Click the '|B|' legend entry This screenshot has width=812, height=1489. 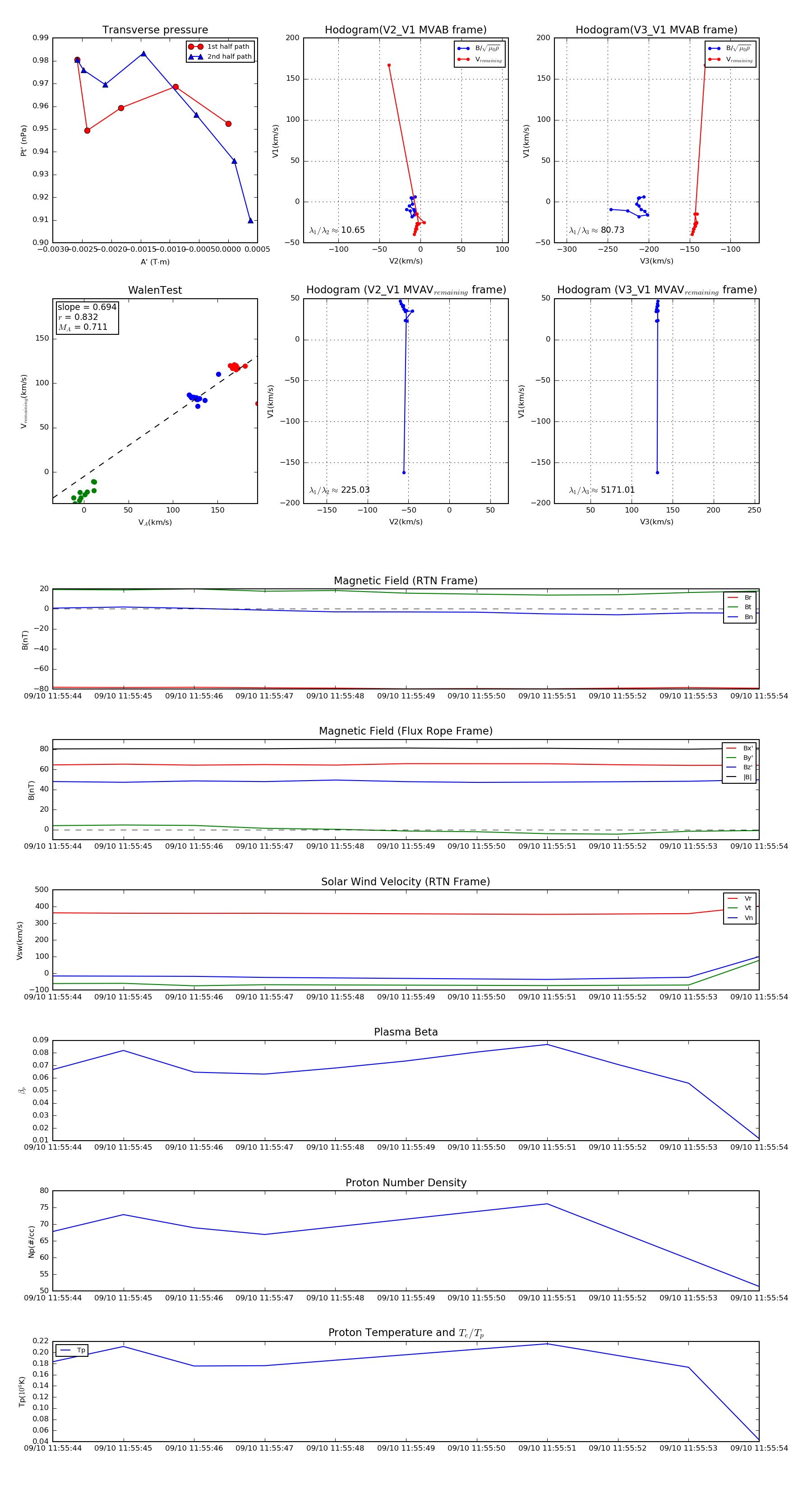(740, 777)
